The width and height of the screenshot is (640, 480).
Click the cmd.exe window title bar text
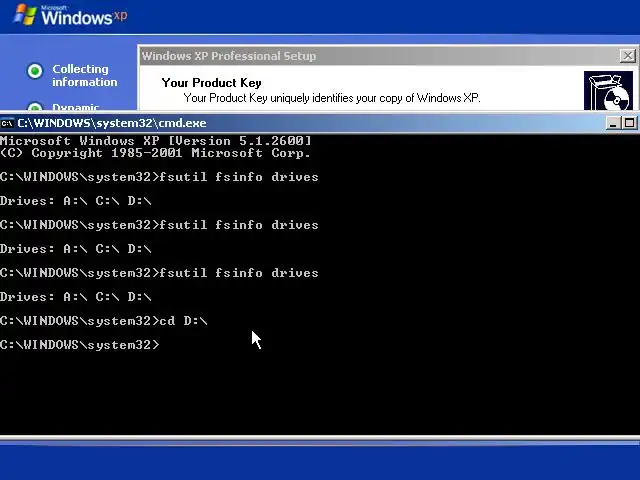[x=112, y=123]
